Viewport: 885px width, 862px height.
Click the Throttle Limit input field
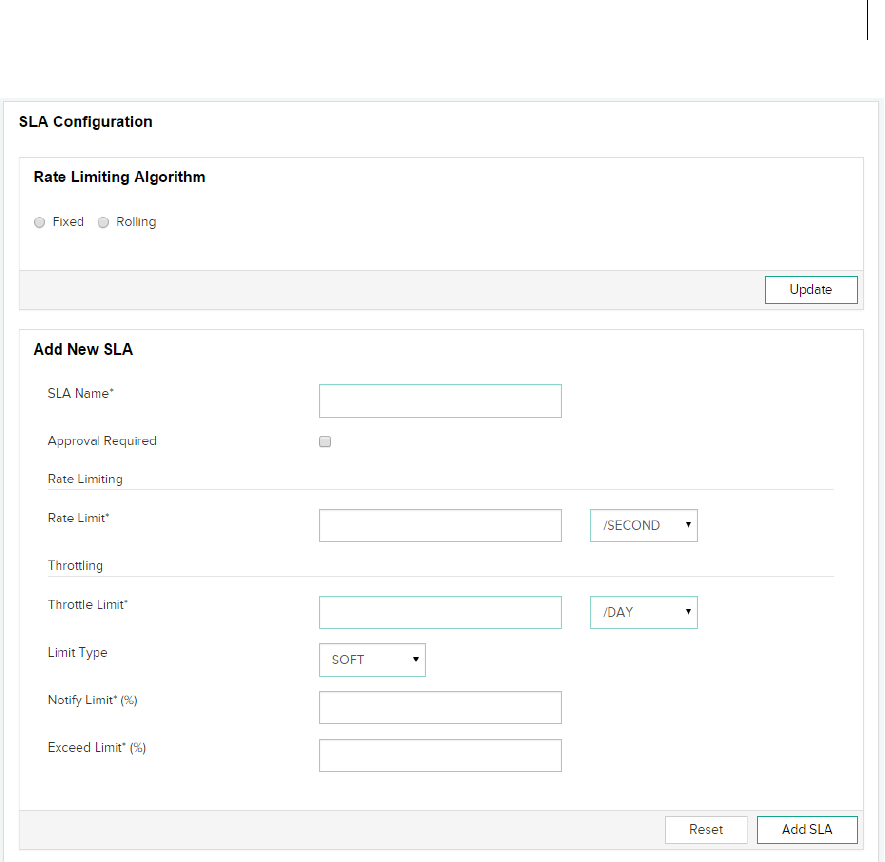click(x=440, y=612)
